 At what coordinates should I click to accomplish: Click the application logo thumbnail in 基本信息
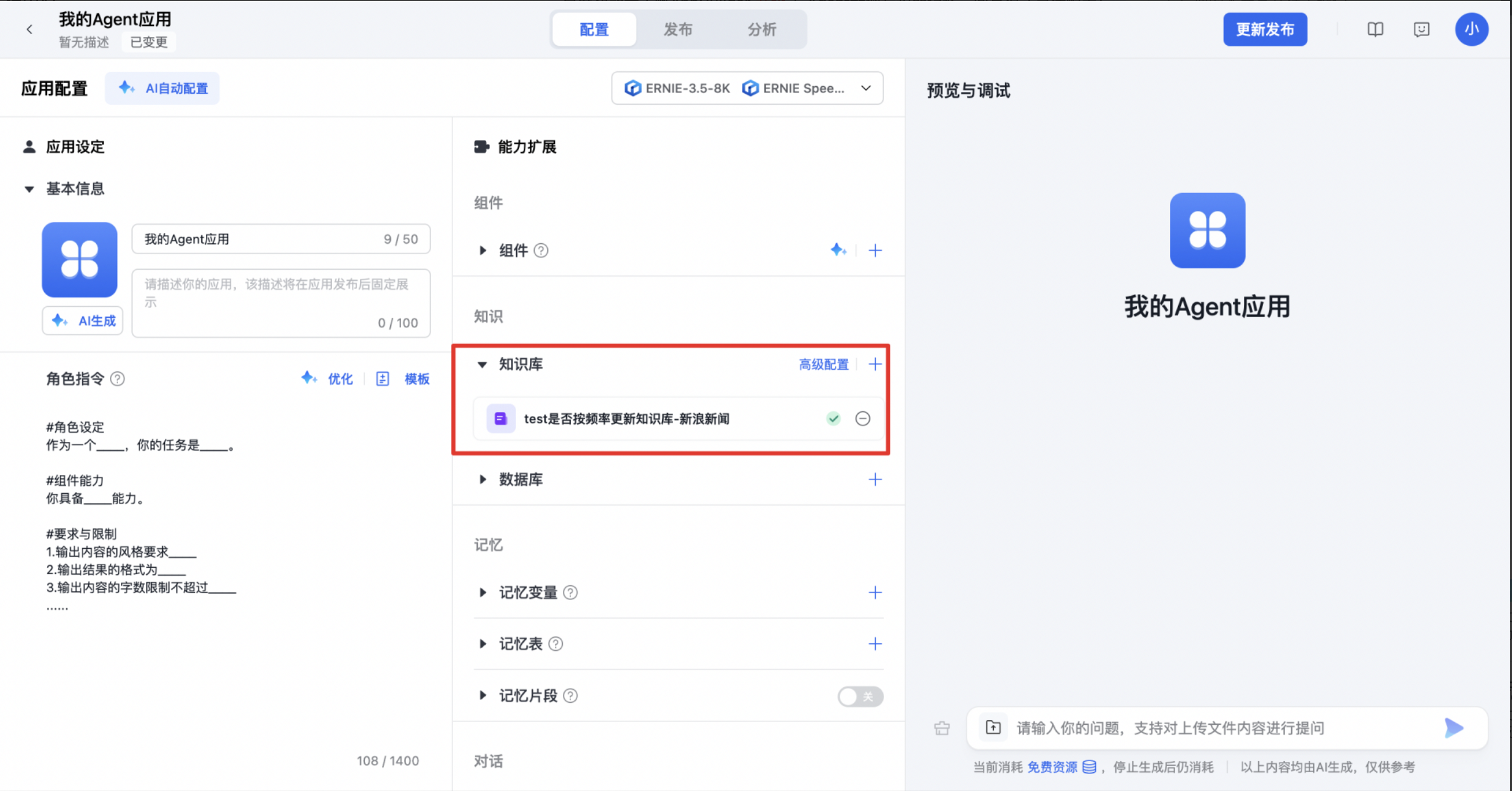(79, 259)
